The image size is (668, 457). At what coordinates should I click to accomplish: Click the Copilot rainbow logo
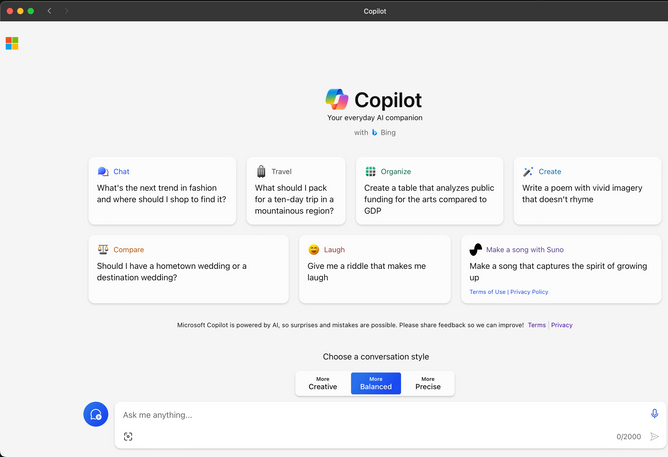click(337, 99)
